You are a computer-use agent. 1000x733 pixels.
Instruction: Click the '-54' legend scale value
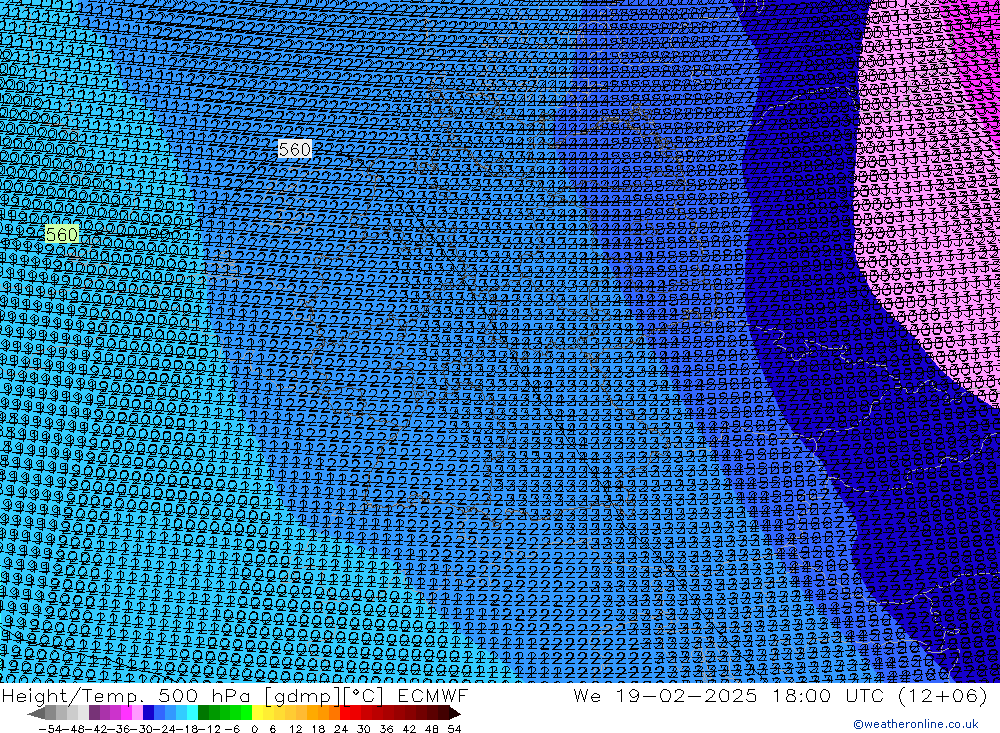tap(50, 729)
